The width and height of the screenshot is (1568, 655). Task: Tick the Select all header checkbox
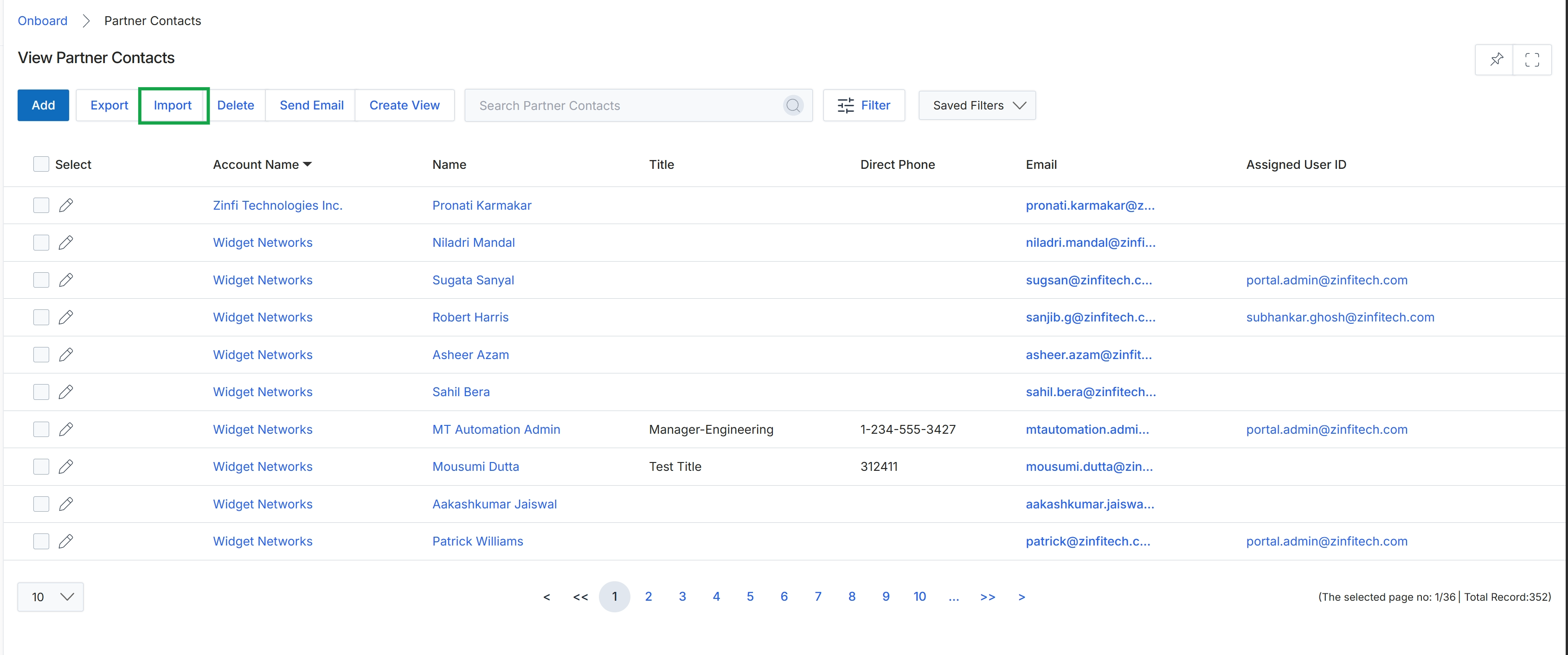tap(41, 164)
